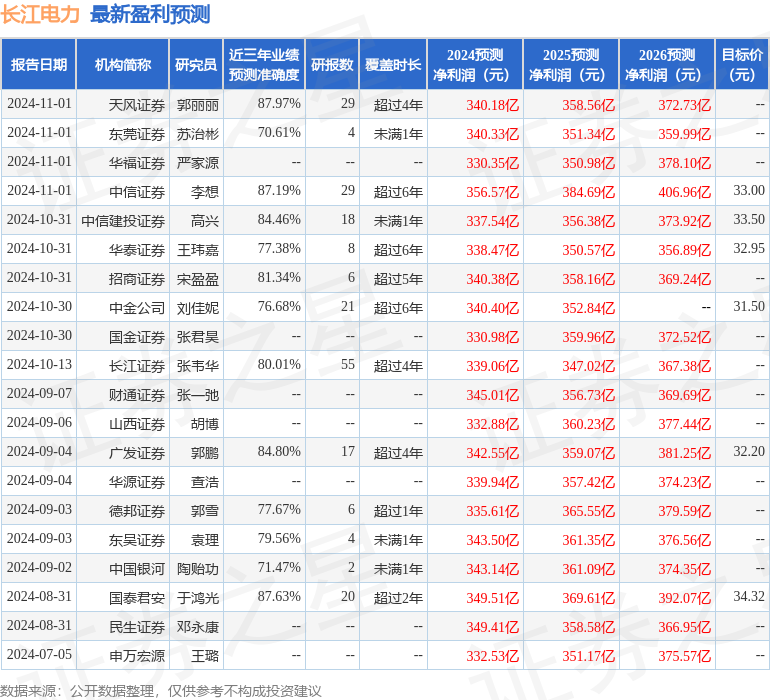Click target price 32.95
Image resolution: width=770 pixels, height=700 pixels.
(749, 248)
